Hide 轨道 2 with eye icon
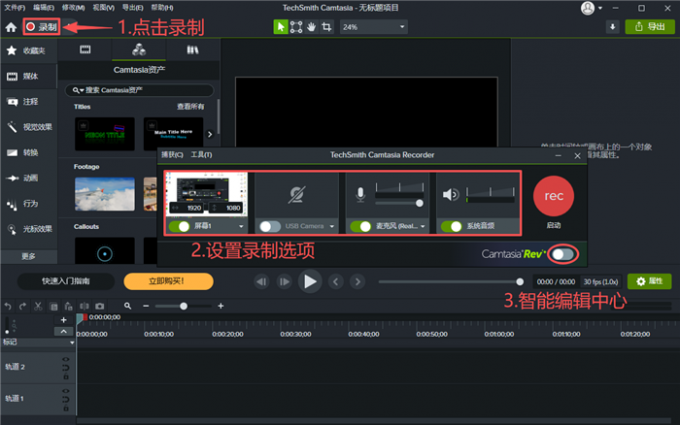680x425 pixels. [65, 360]
